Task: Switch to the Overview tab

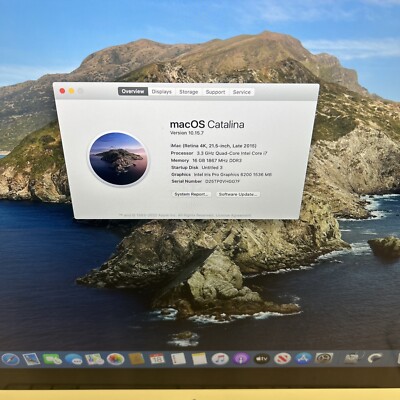Action: click(133, 91)
